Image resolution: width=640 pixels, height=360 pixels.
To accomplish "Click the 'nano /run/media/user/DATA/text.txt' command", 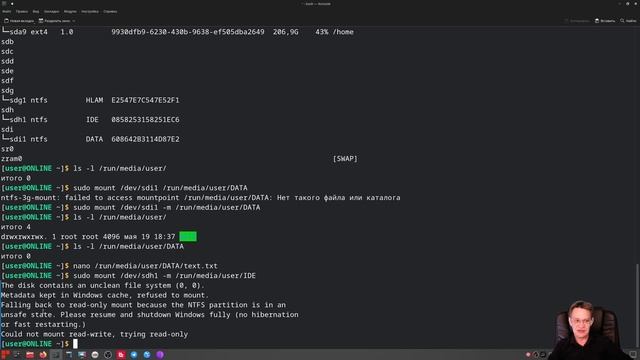I will (145, 266).
